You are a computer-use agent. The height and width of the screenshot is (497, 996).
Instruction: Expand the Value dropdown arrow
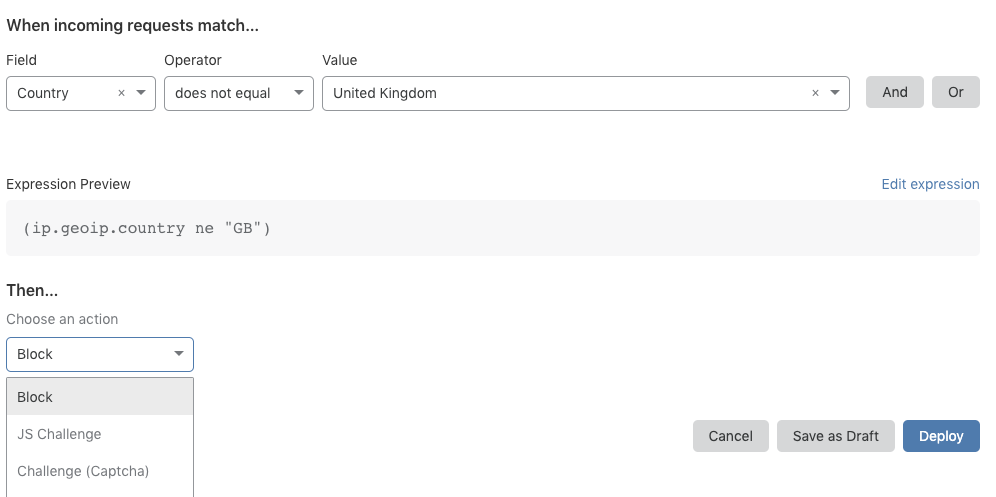[834, 93]
